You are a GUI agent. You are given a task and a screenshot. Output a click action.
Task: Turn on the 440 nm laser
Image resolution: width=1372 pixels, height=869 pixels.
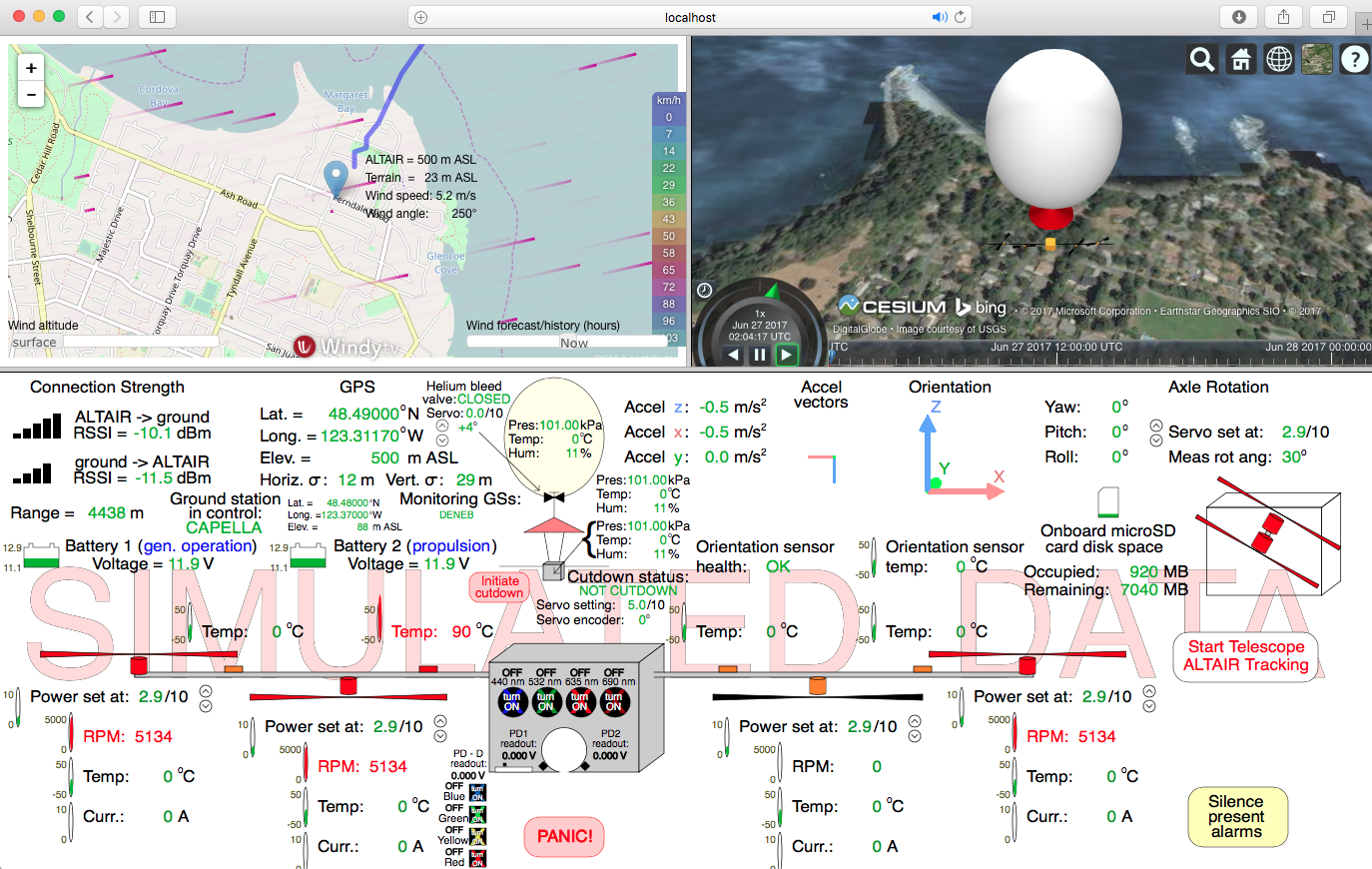[x=512, y=701]
